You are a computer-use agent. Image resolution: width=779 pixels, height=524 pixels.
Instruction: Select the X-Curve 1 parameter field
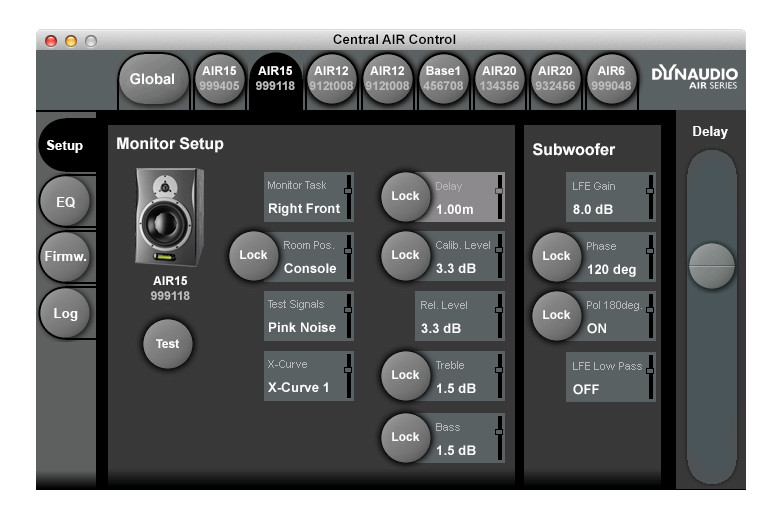click(x=309, y=376)
